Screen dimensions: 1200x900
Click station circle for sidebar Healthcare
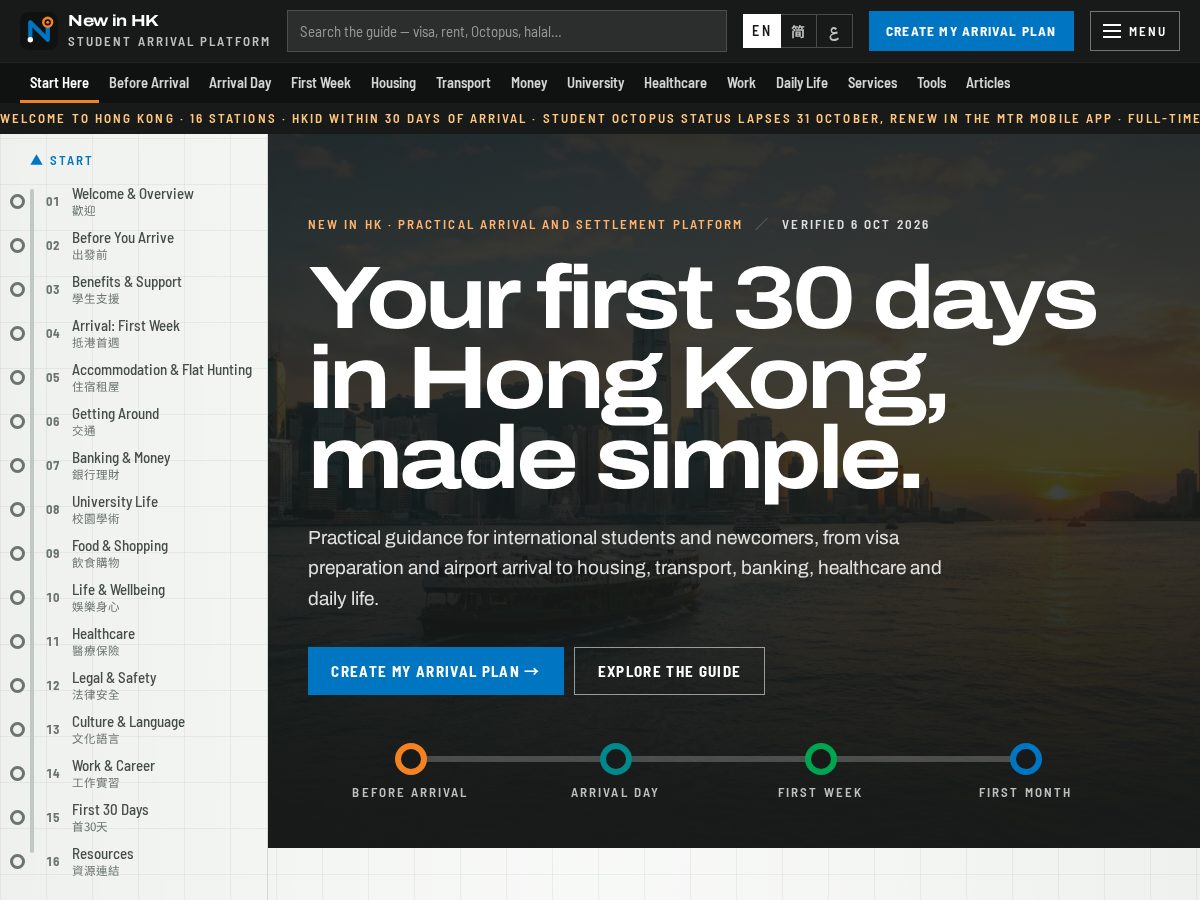[x=17, y=641]
